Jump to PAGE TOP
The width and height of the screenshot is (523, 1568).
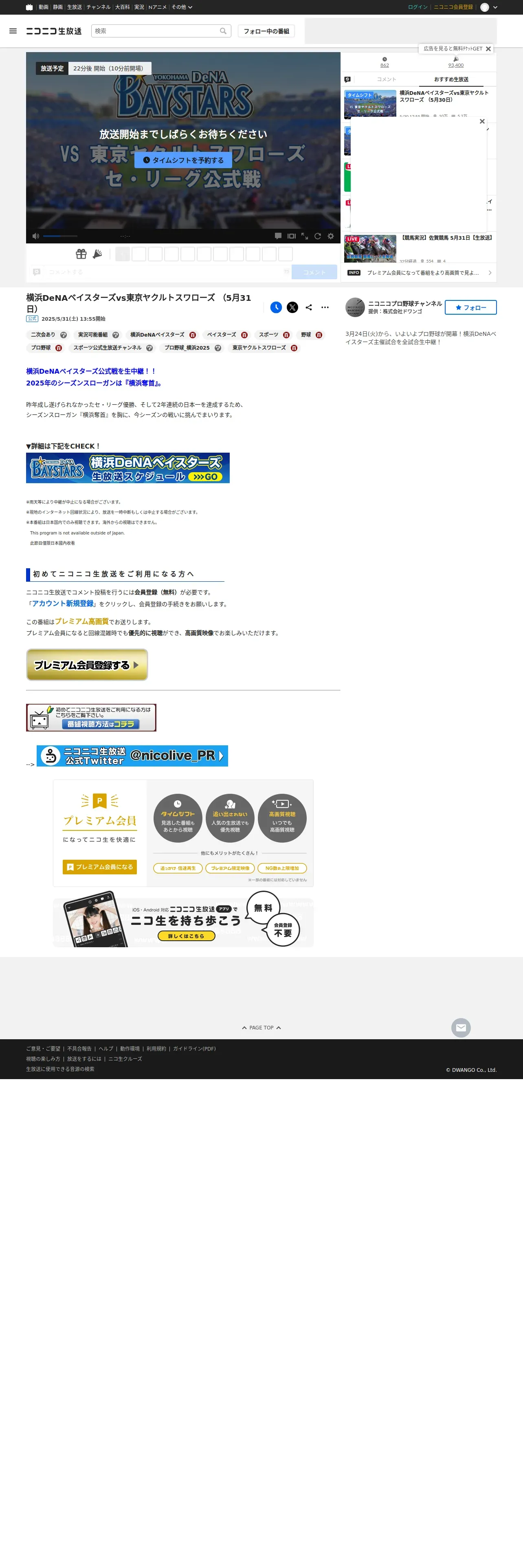point(261,1027)
